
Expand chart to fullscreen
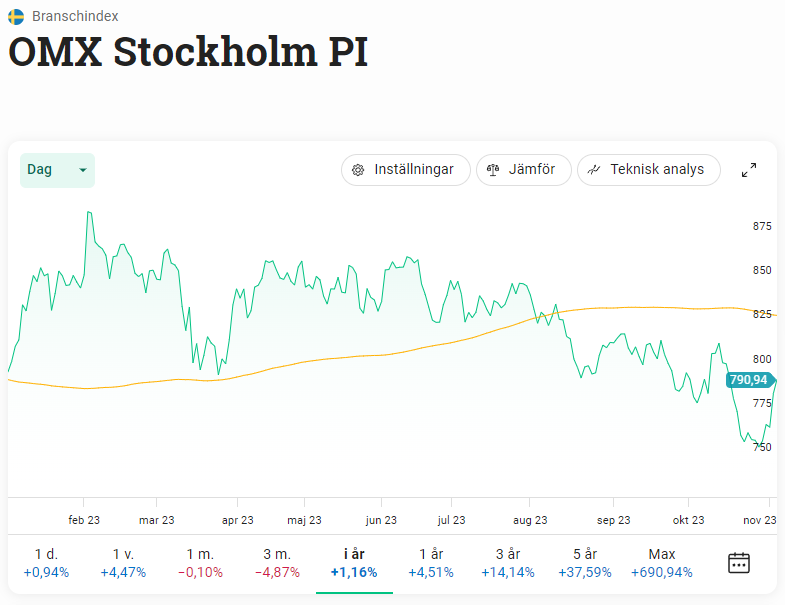[749, 170]
